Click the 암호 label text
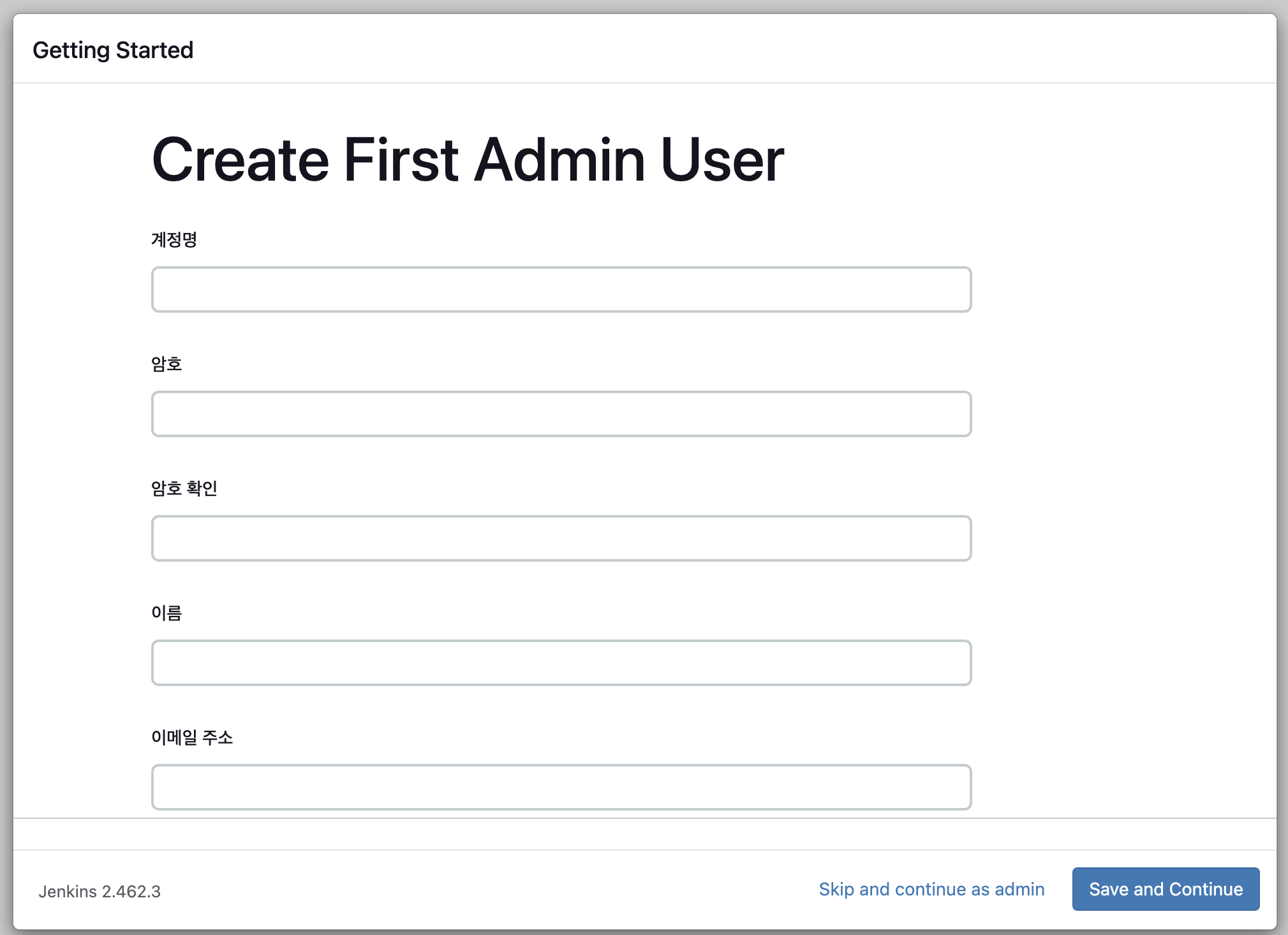The height and width of the screenshot is (935, 1288). point(167,364)
